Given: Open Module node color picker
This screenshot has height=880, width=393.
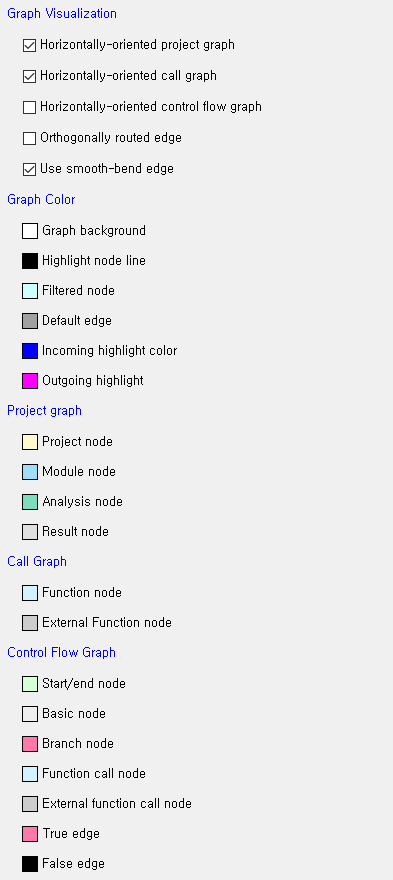Looking at the screenshot, I should tap(30, 472).
